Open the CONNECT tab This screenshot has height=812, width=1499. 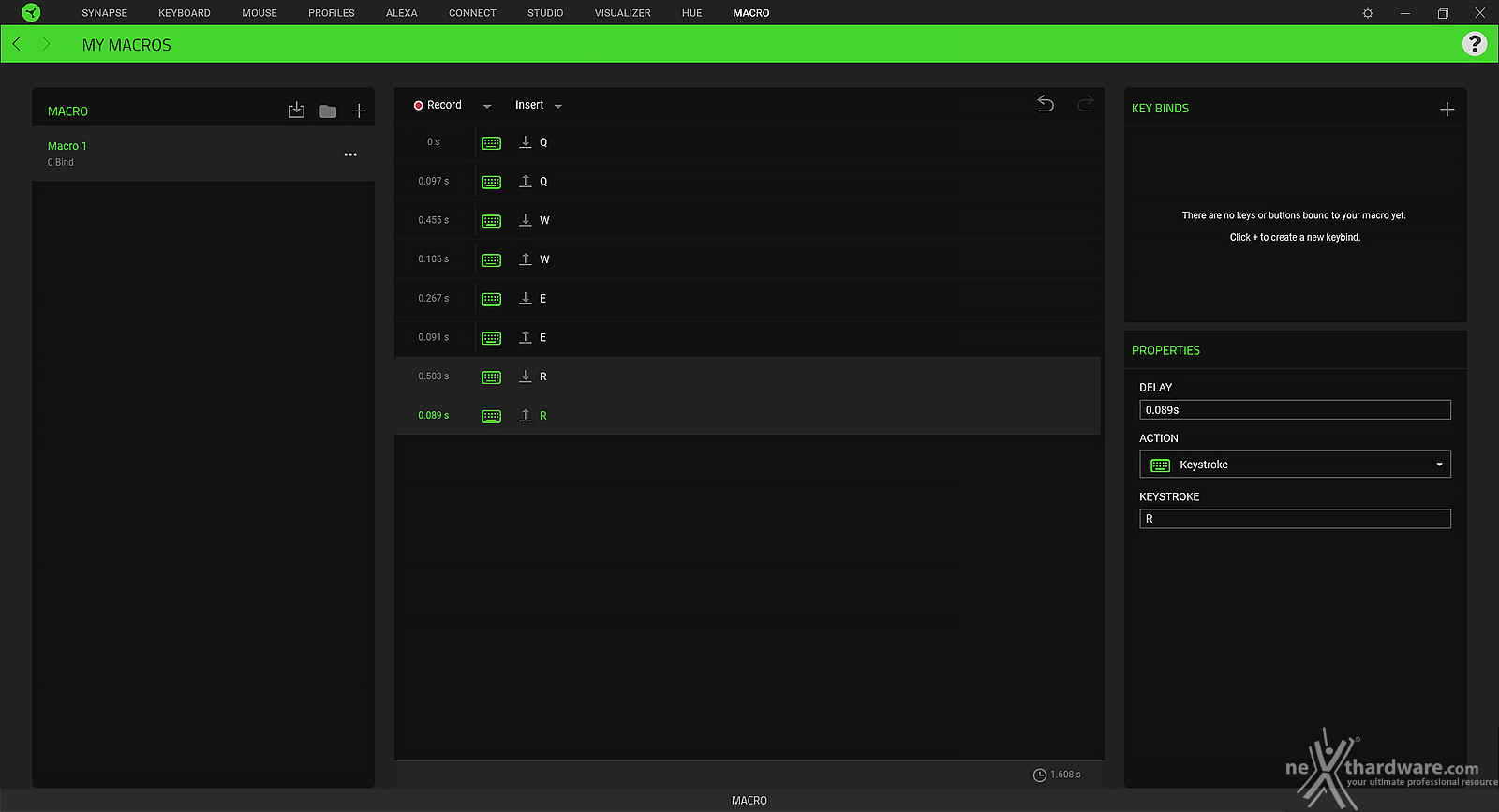pyautogui.click(x=472, y=13)
